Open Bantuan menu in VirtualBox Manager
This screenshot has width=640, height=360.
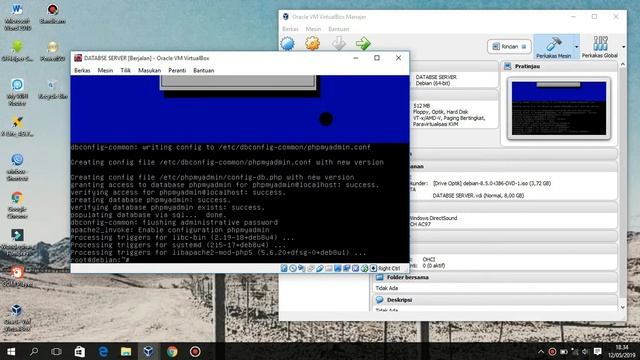[x=339, y=29]
